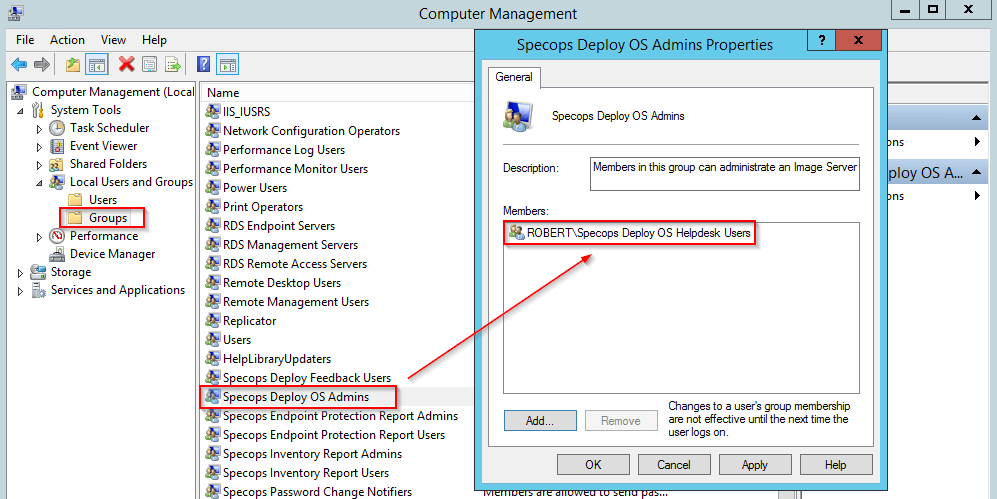Viewport: 997px width, 499px height.
Task: Click the Computer Management root node icon
Action: pos(19,92)
